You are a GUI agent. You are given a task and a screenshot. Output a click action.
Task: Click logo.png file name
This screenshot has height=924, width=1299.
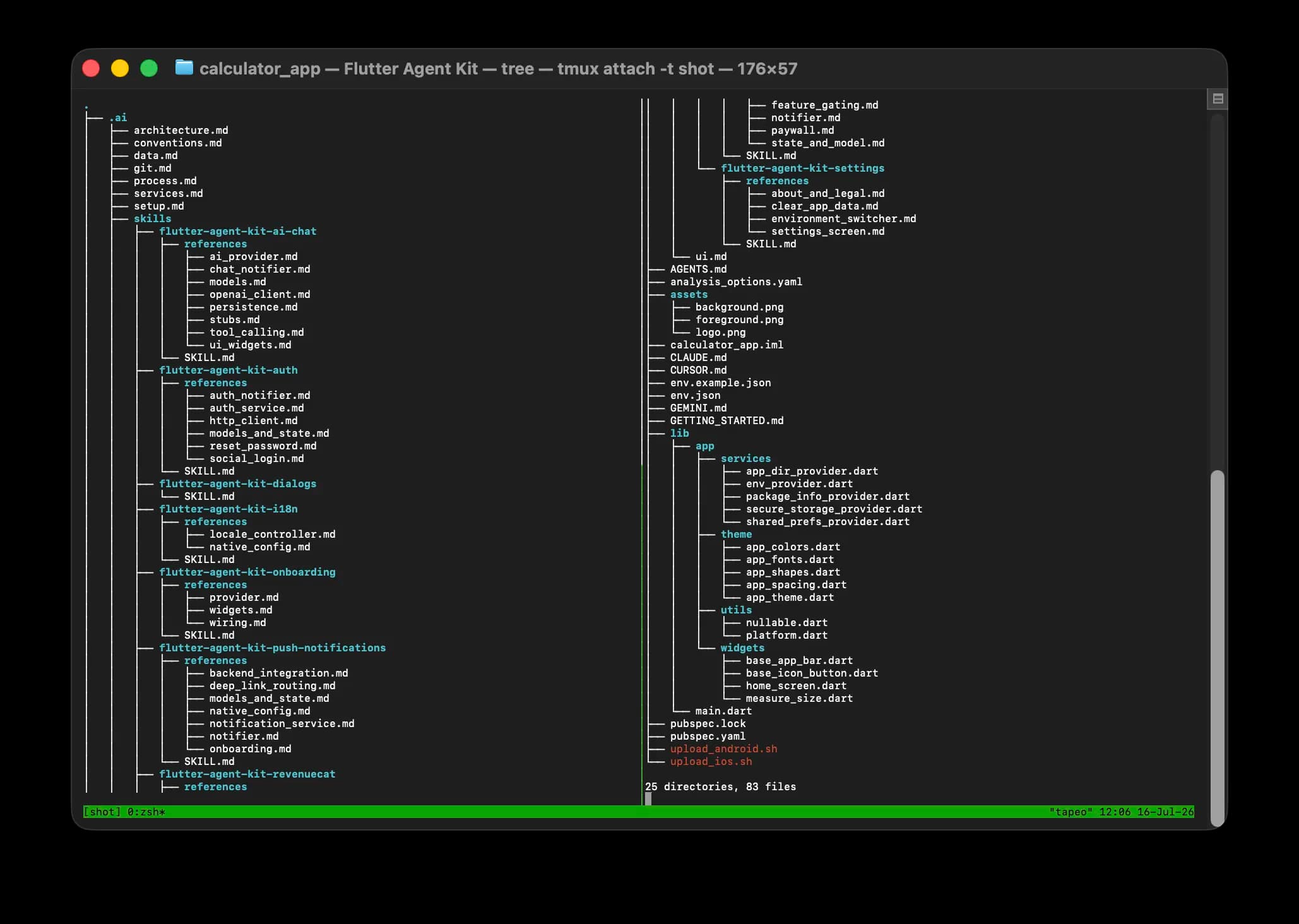tap(721, 332)
